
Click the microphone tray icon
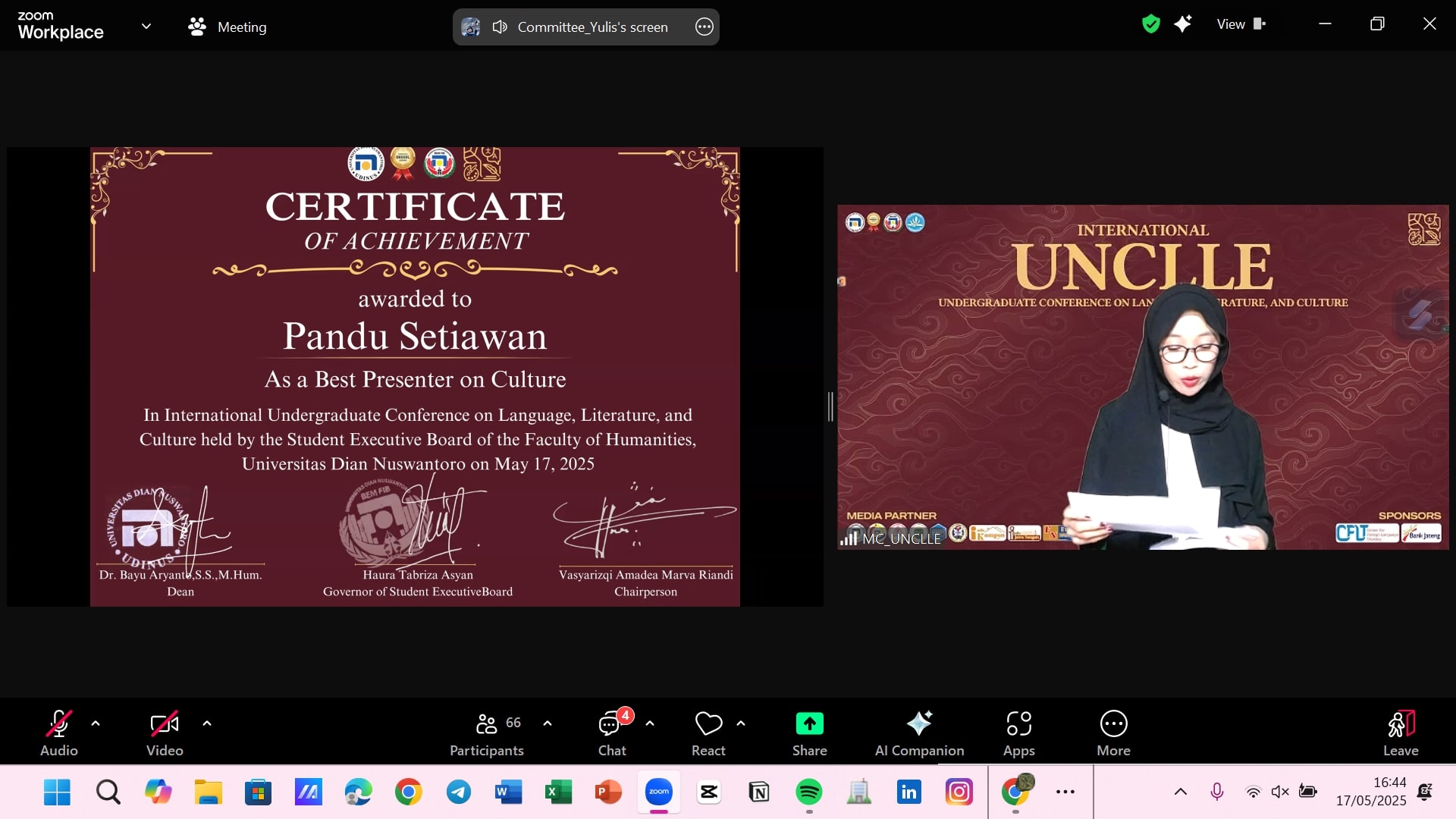click(1217, 792)
